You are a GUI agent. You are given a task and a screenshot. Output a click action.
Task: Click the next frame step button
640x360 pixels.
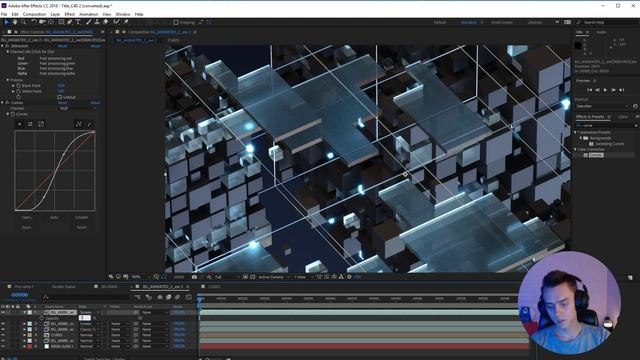coord(613,90)
